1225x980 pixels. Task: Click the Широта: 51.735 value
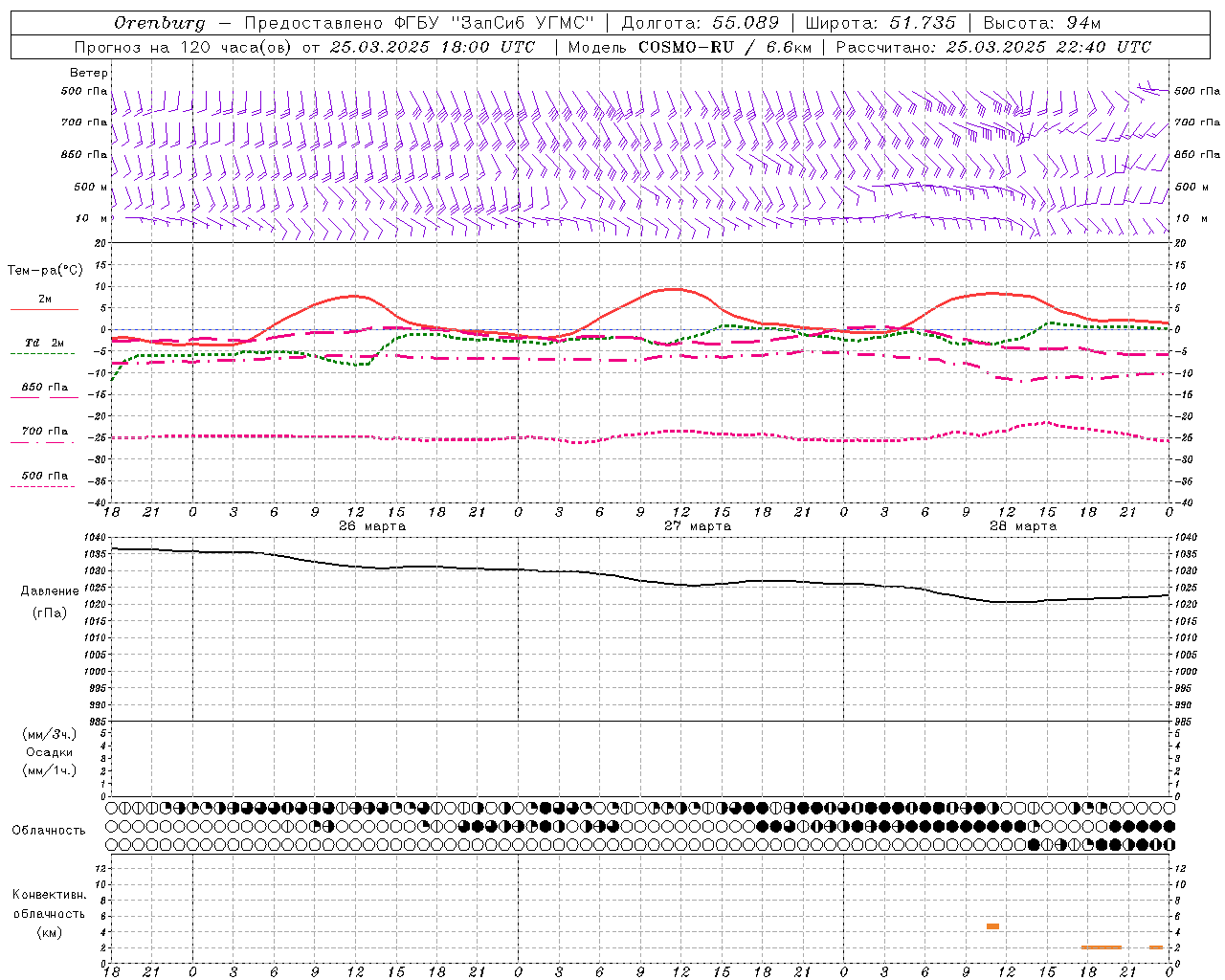[x=880, y=23]
